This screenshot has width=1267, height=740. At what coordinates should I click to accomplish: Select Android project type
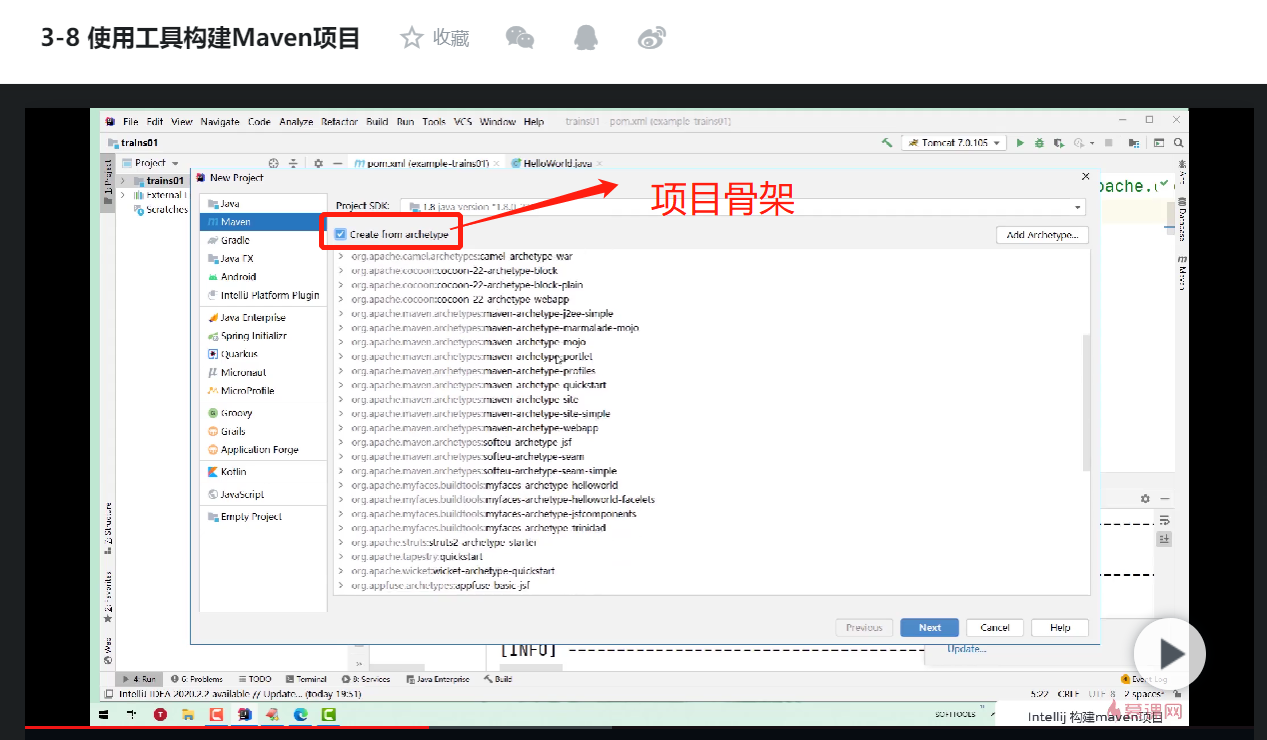point(264,277)
